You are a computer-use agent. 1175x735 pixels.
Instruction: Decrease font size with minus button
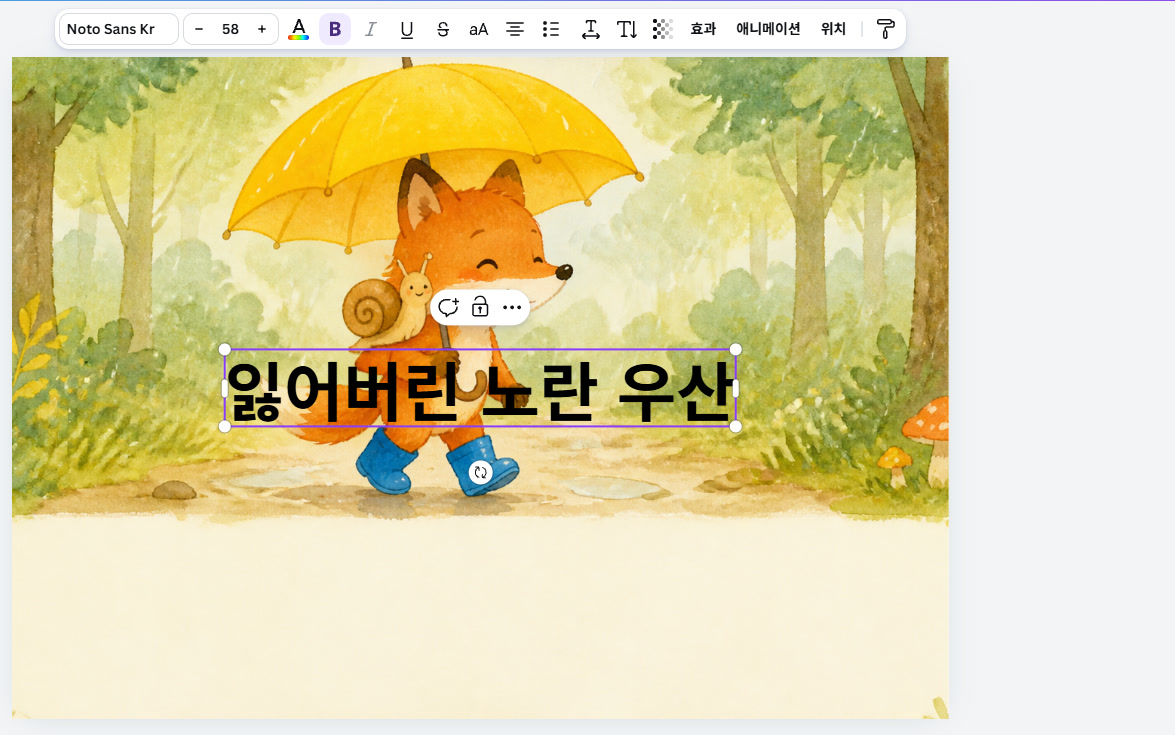pos(199,29)
